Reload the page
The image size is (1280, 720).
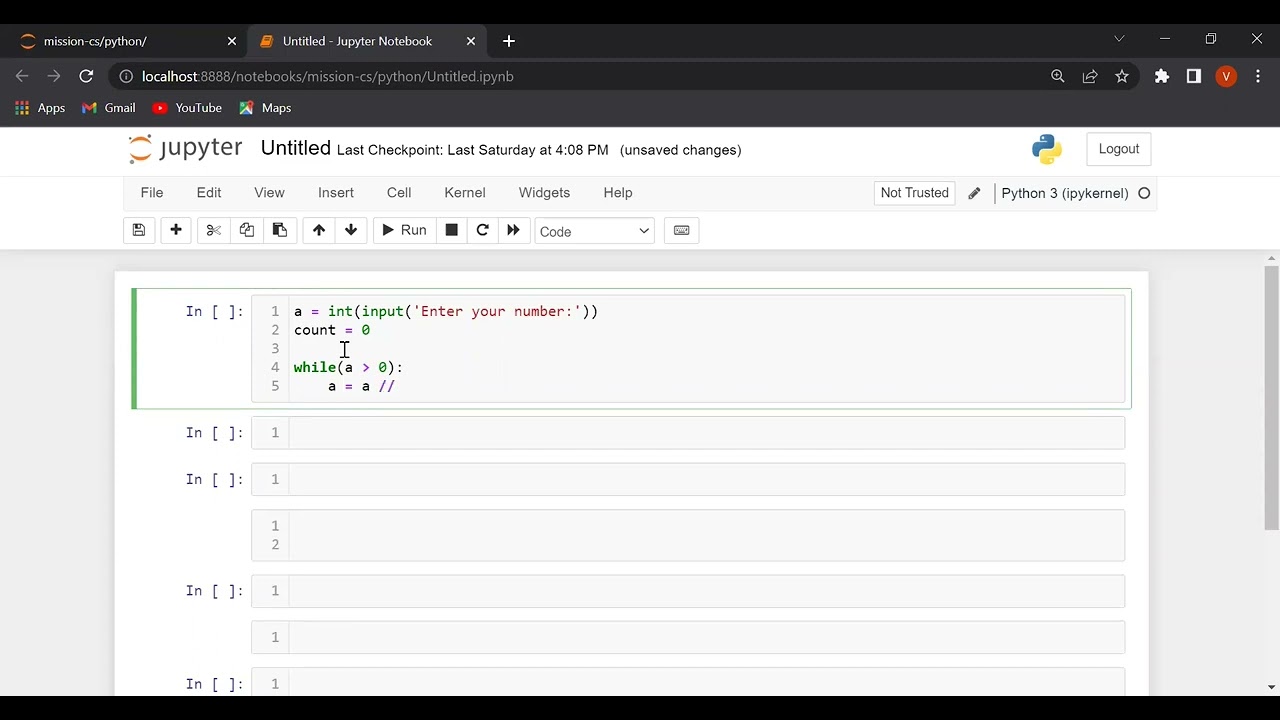86,76
